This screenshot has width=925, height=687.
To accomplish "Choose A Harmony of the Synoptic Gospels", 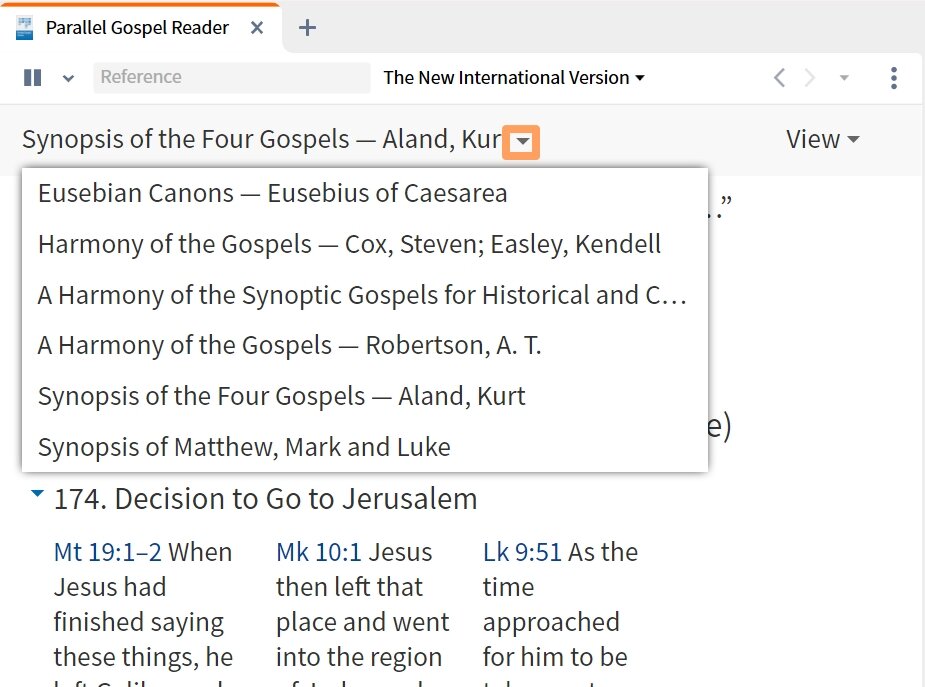I will click(365, 295).
